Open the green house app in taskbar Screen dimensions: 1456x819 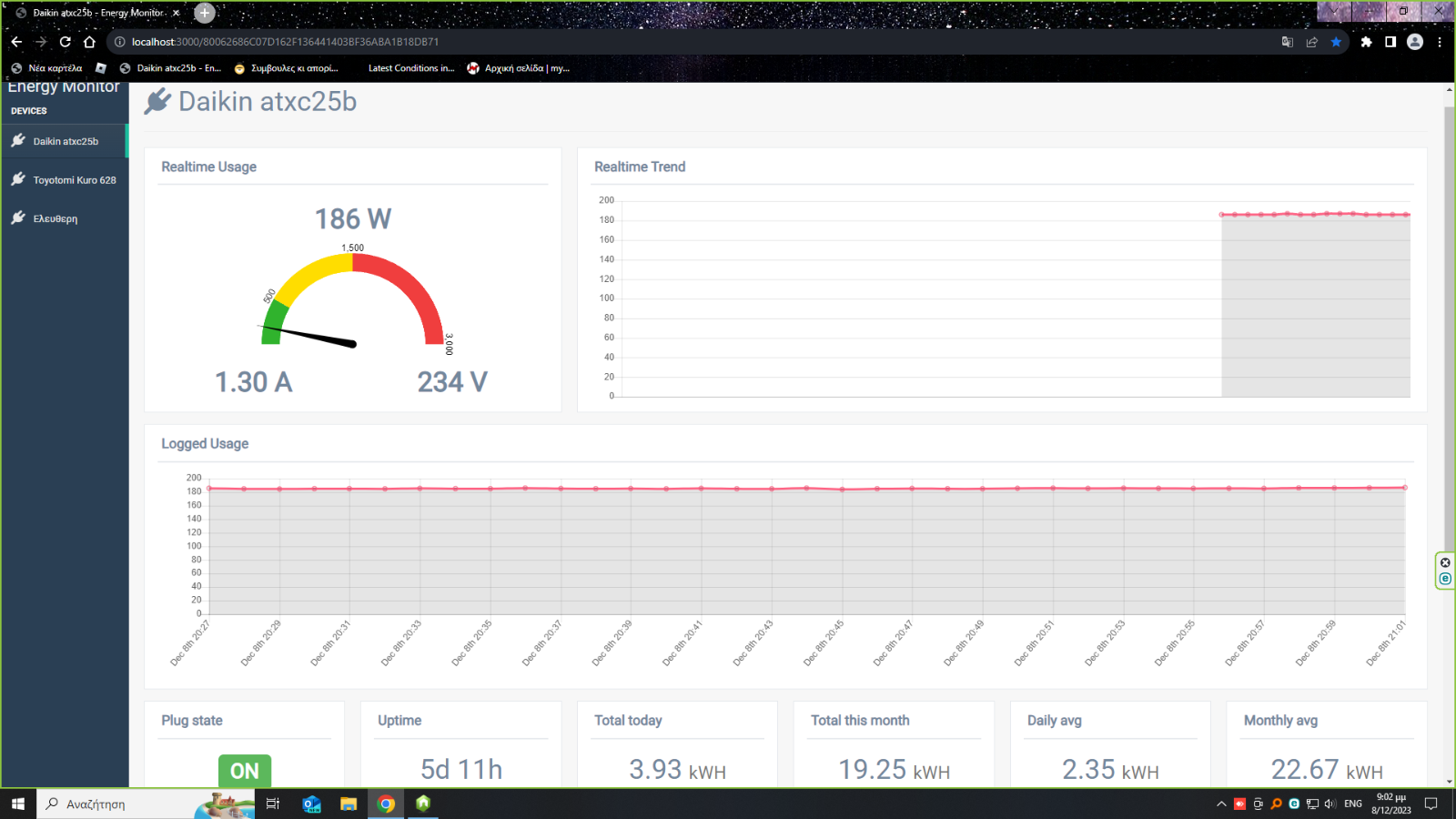click(423, 804)
